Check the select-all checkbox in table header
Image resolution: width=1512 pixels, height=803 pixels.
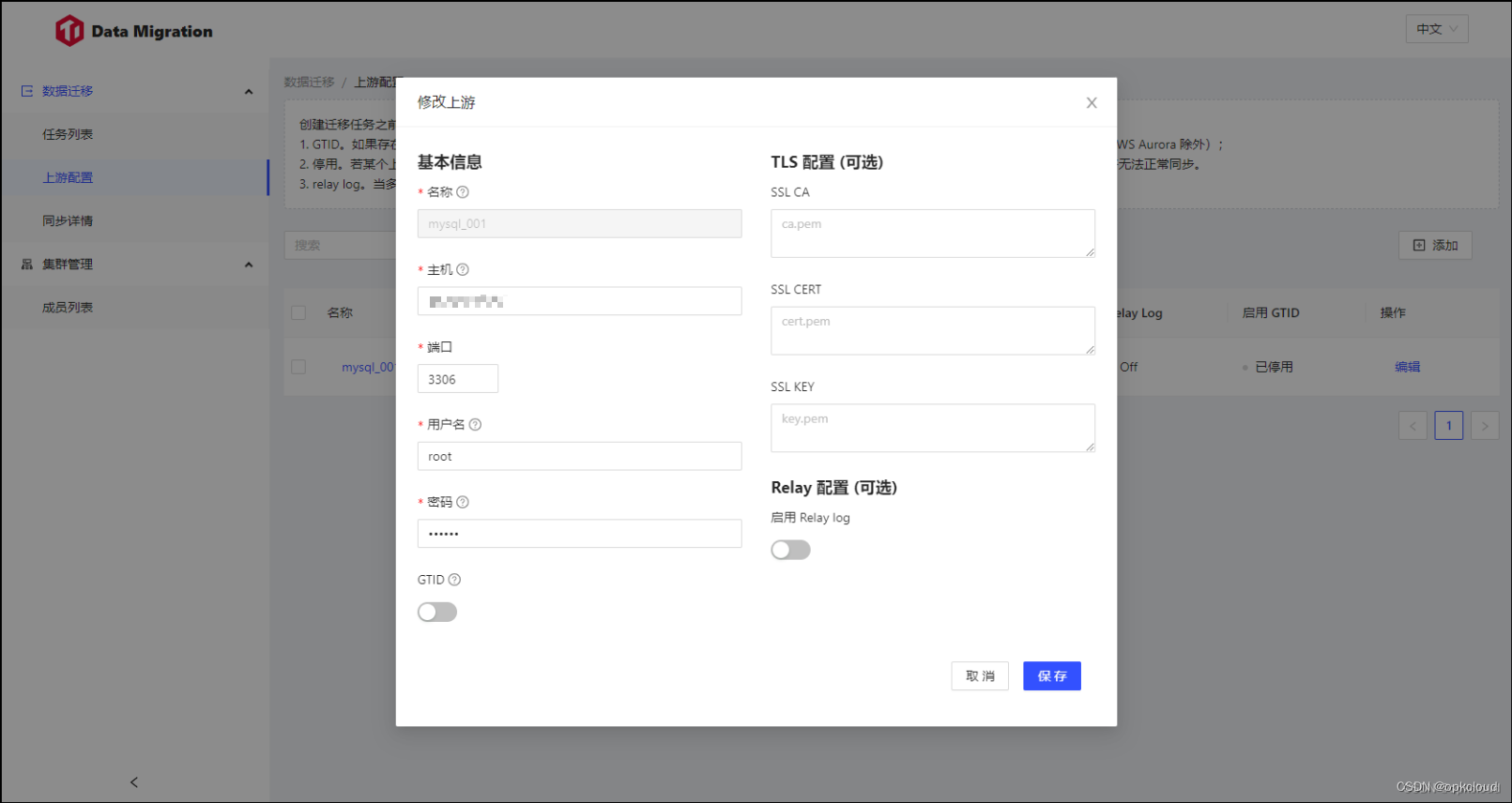[x=298, y=313]
